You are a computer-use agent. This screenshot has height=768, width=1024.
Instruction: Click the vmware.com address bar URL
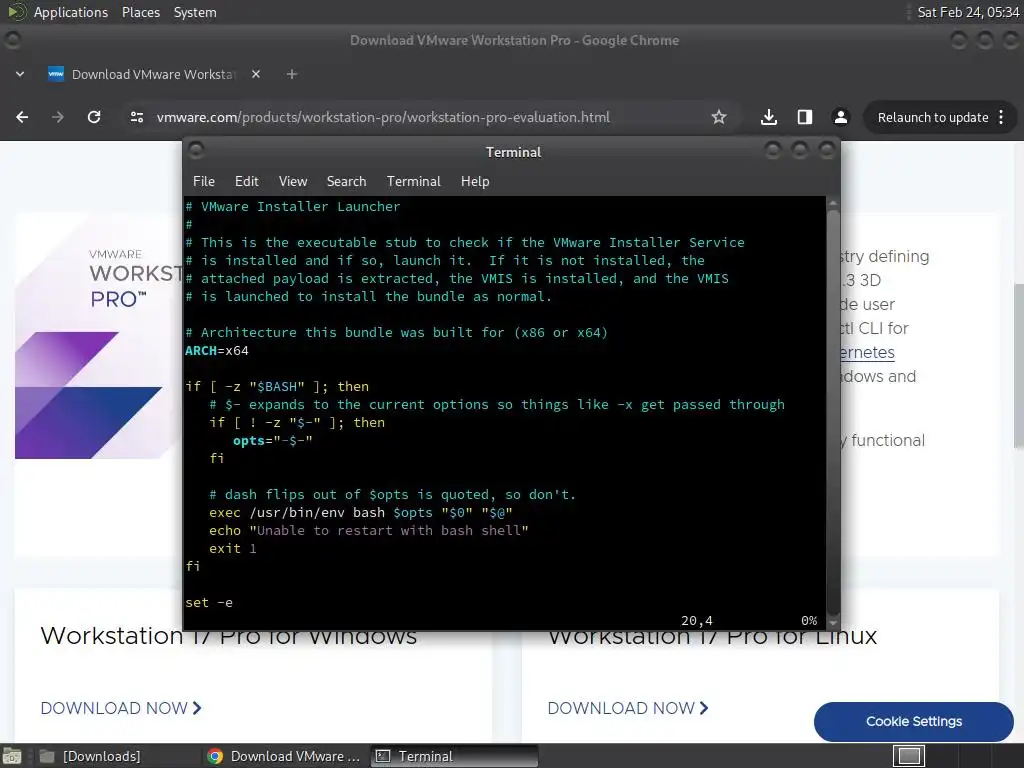tap(383, 118)
